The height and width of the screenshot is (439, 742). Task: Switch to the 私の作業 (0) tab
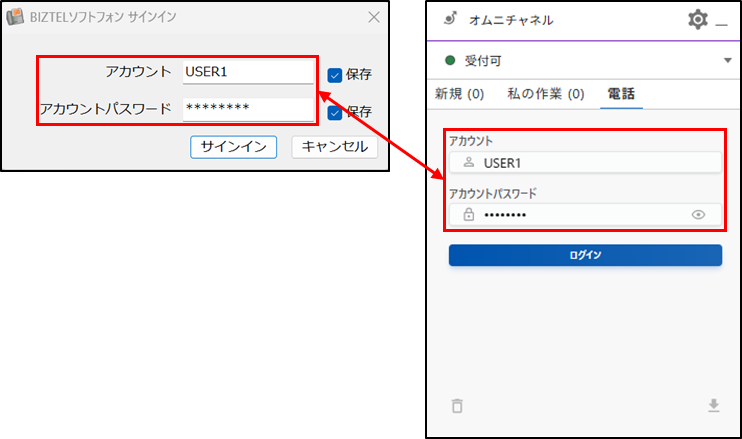[546, 94]
